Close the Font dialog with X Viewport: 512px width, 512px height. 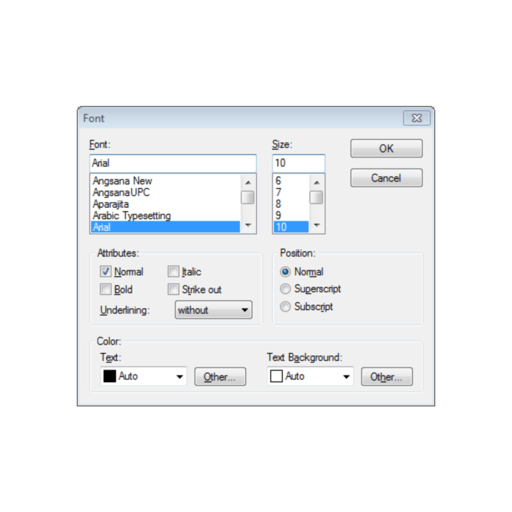click(417, 118)
